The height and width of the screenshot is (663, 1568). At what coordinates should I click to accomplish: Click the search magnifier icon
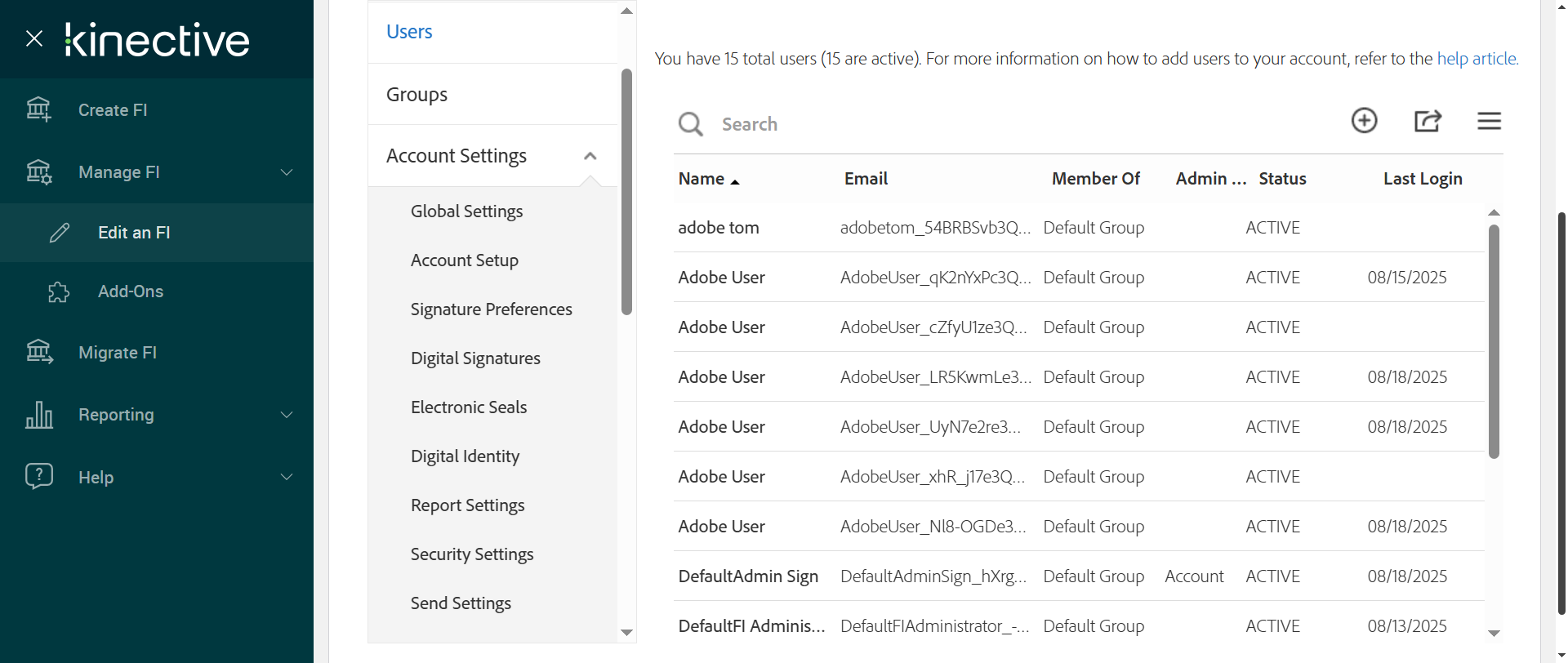[x=690, y=124]
